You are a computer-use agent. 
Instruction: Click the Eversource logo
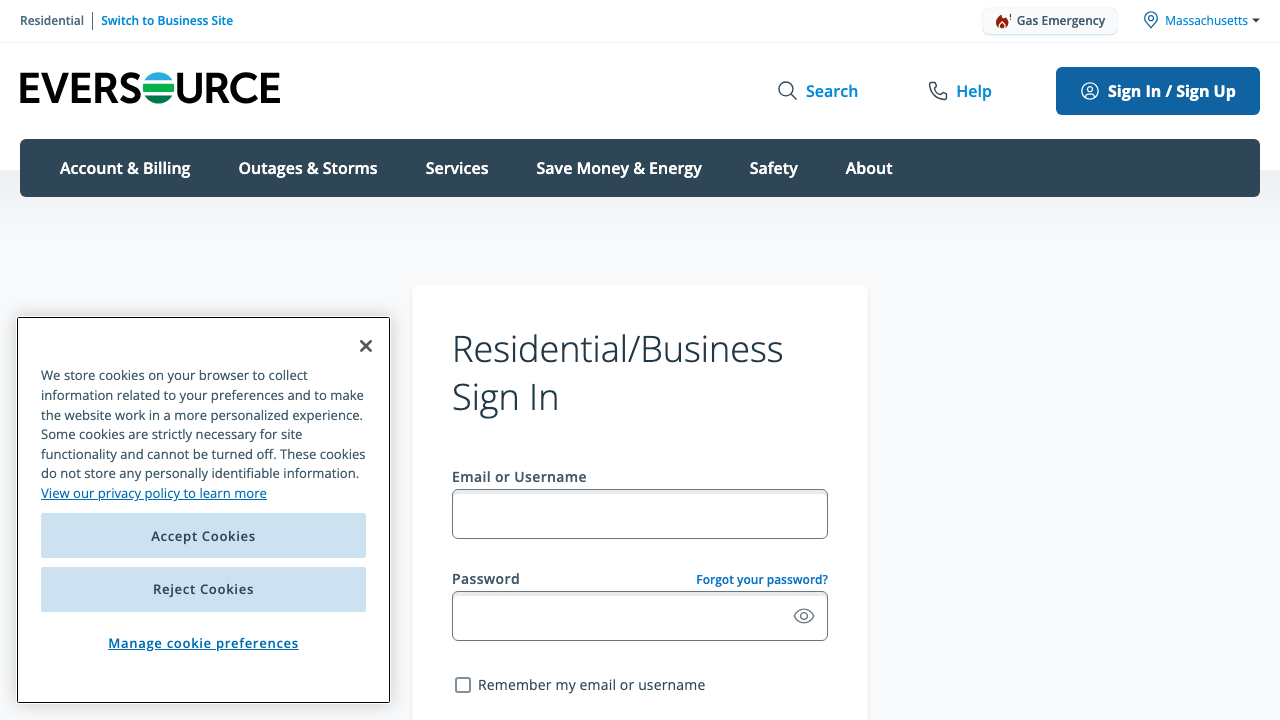(150, 88)
